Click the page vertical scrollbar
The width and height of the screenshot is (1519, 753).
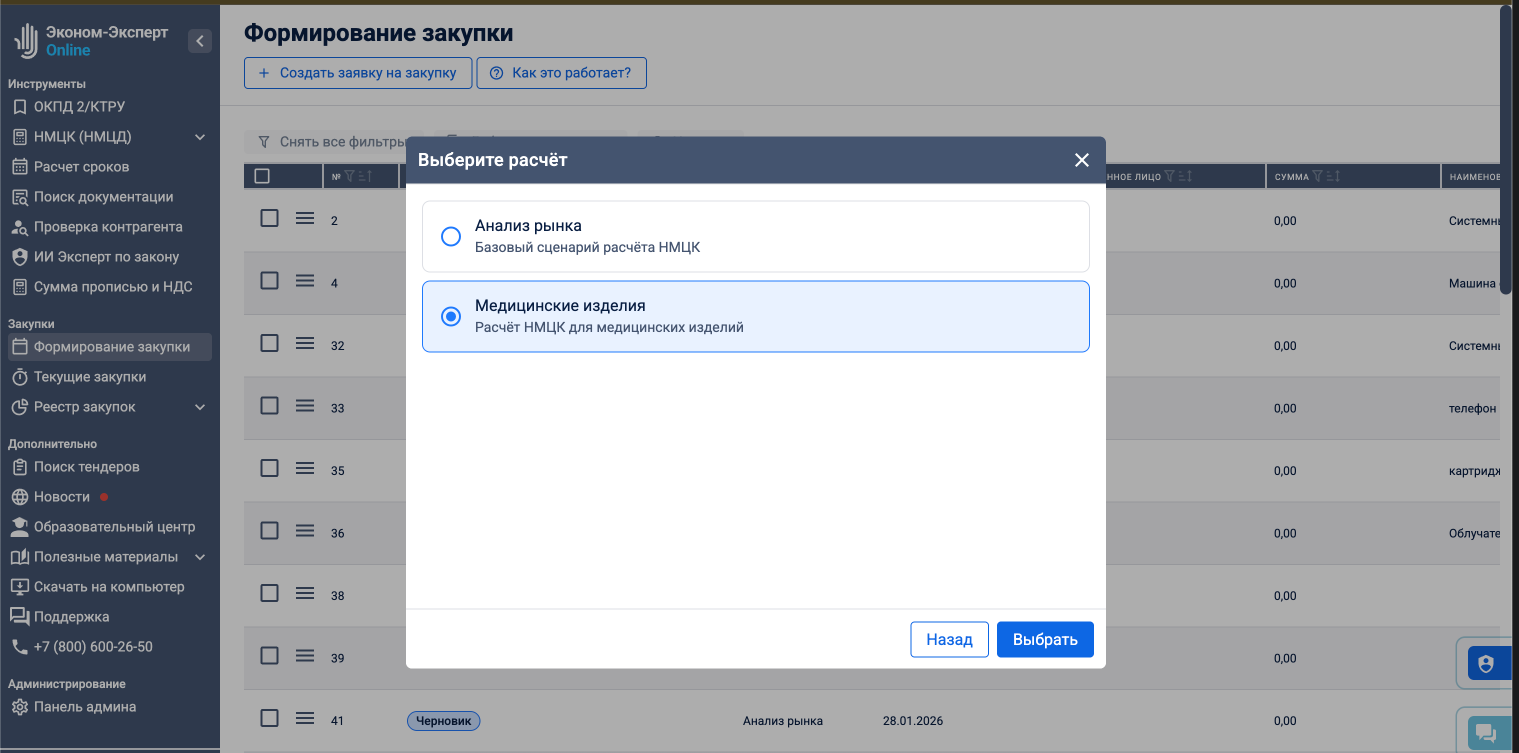pyautogui.click(x=1507, y=150)
